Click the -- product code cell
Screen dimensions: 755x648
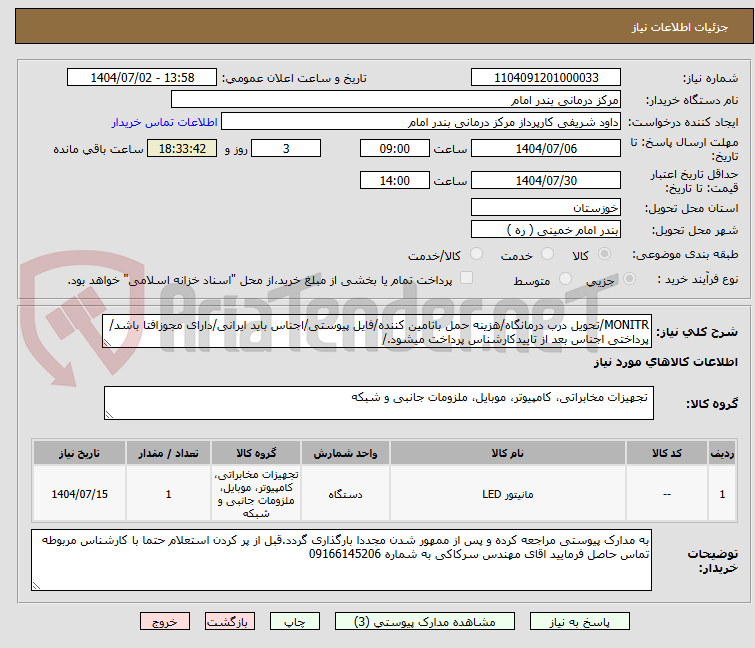[x=667, y=494]
